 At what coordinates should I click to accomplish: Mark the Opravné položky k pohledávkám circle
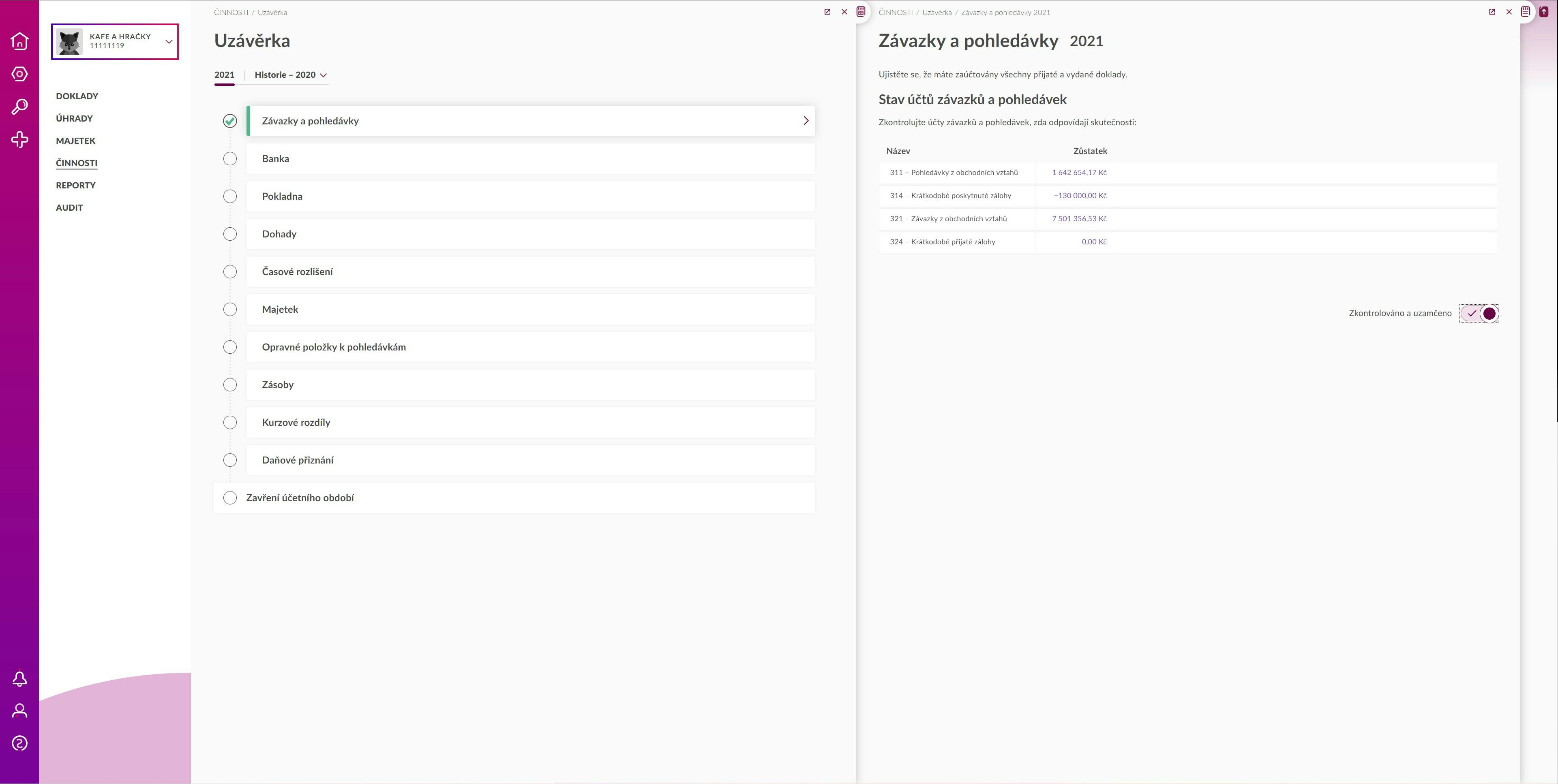[230, 347]
